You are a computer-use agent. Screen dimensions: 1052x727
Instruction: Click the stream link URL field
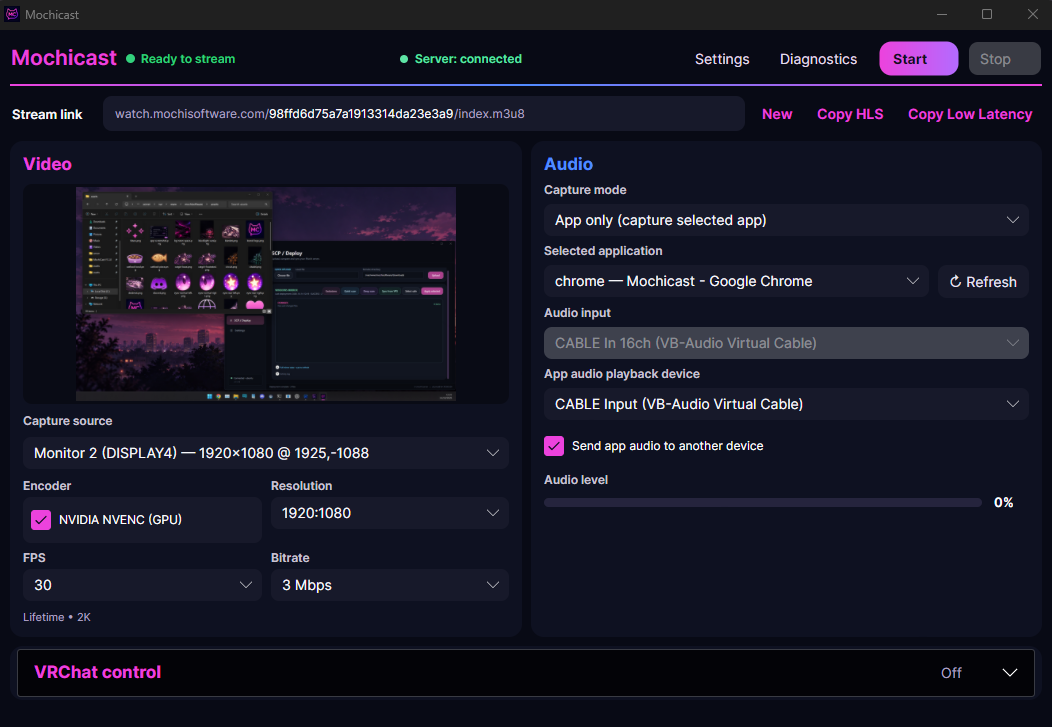click(423, 114)
